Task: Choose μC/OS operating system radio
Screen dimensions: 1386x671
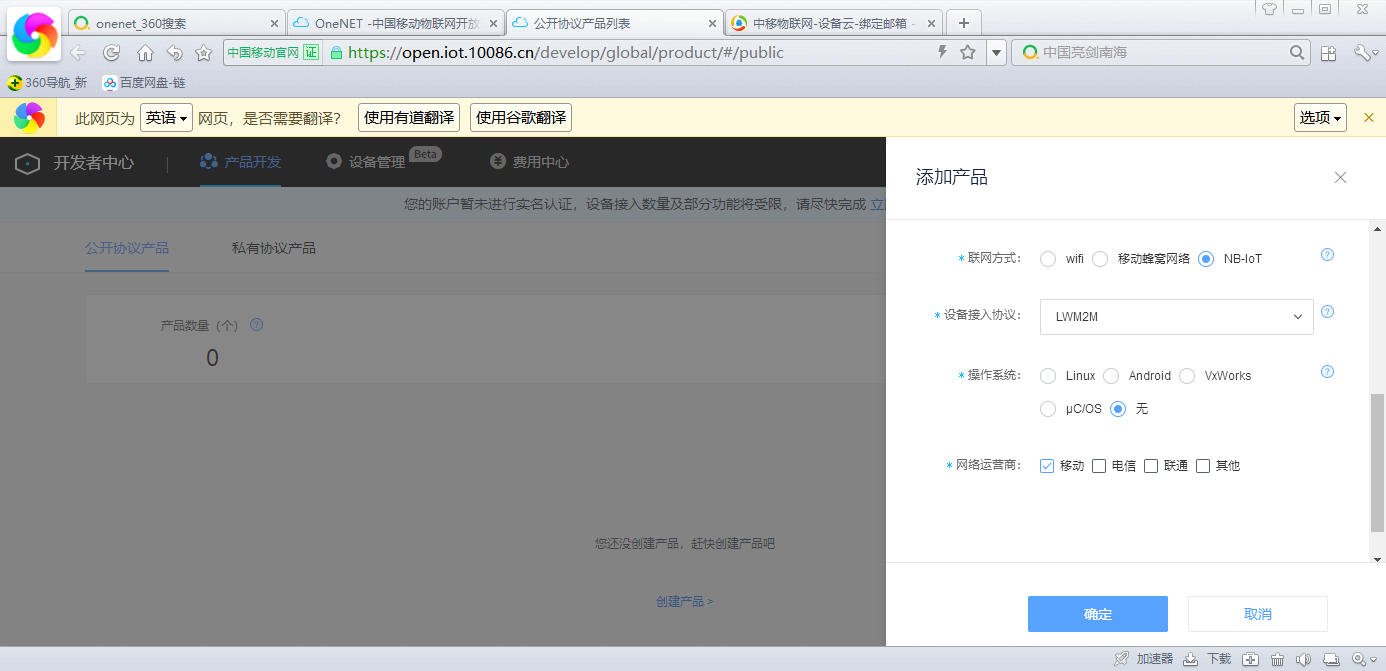Action: 1048,409
